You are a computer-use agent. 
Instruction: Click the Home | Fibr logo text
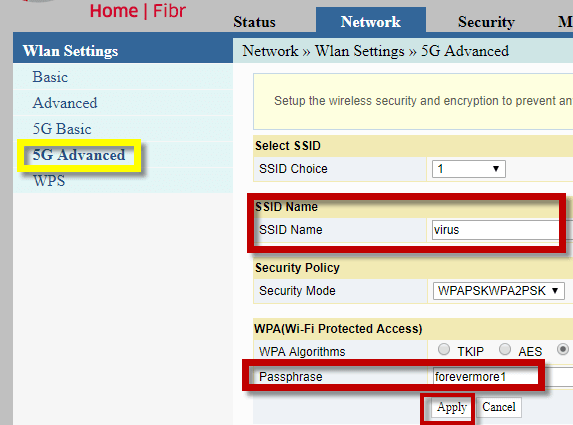138,11
